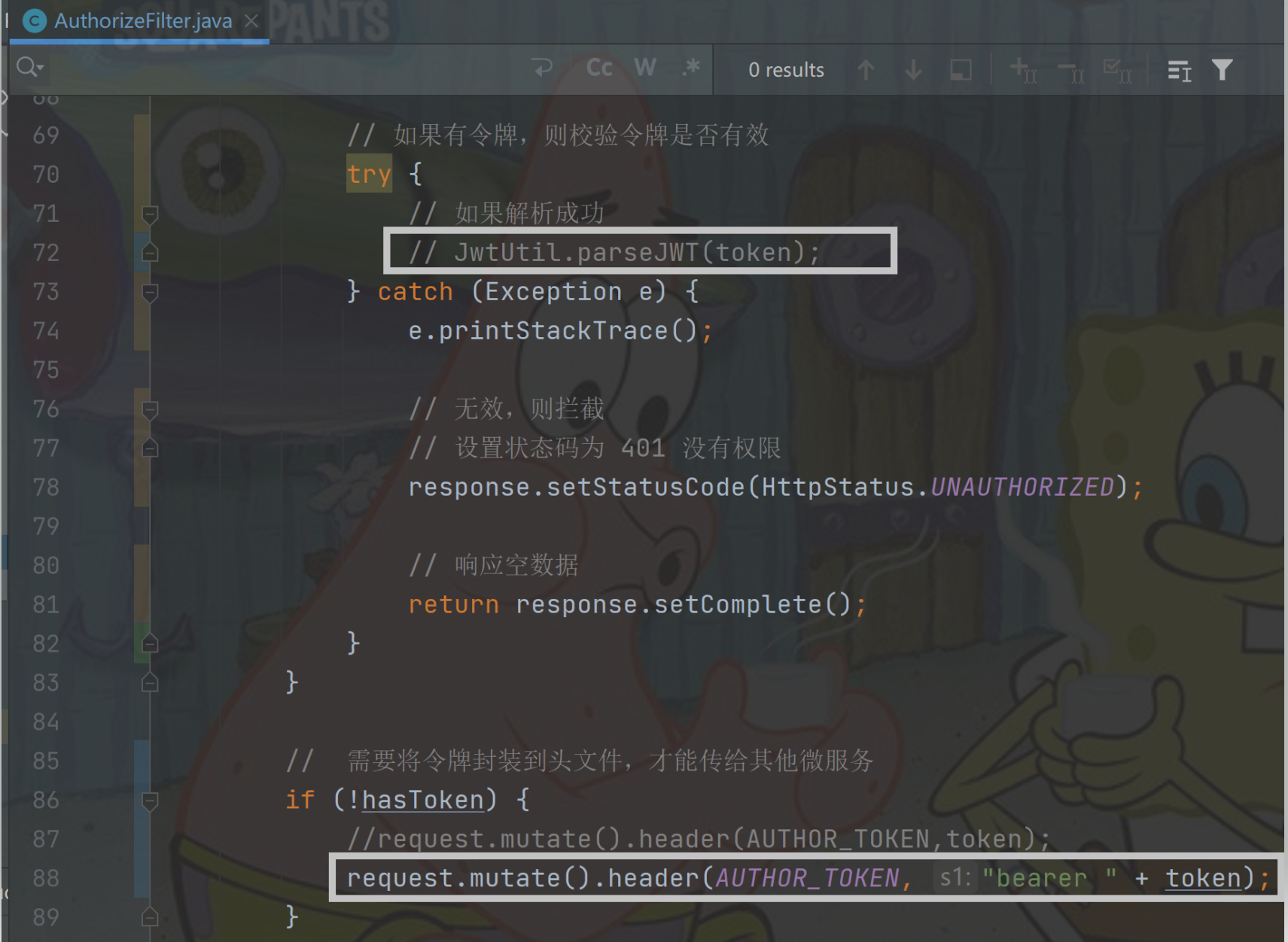Click the catch keyword on line 73
The height and width of the screenshot is (942, 1288).
coord(415,292)
